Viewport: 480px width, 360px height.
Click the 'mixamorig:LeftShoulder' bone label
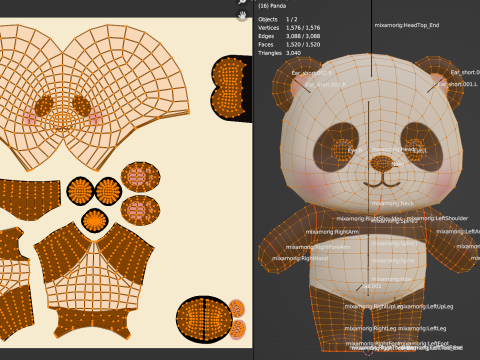coord(437,218)
